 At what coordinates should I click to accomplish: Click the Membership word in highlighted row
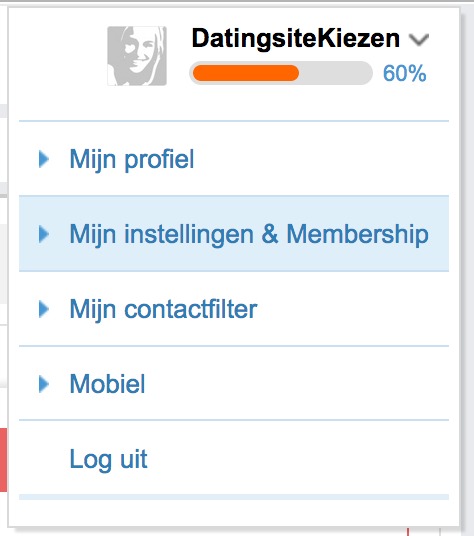357,234
